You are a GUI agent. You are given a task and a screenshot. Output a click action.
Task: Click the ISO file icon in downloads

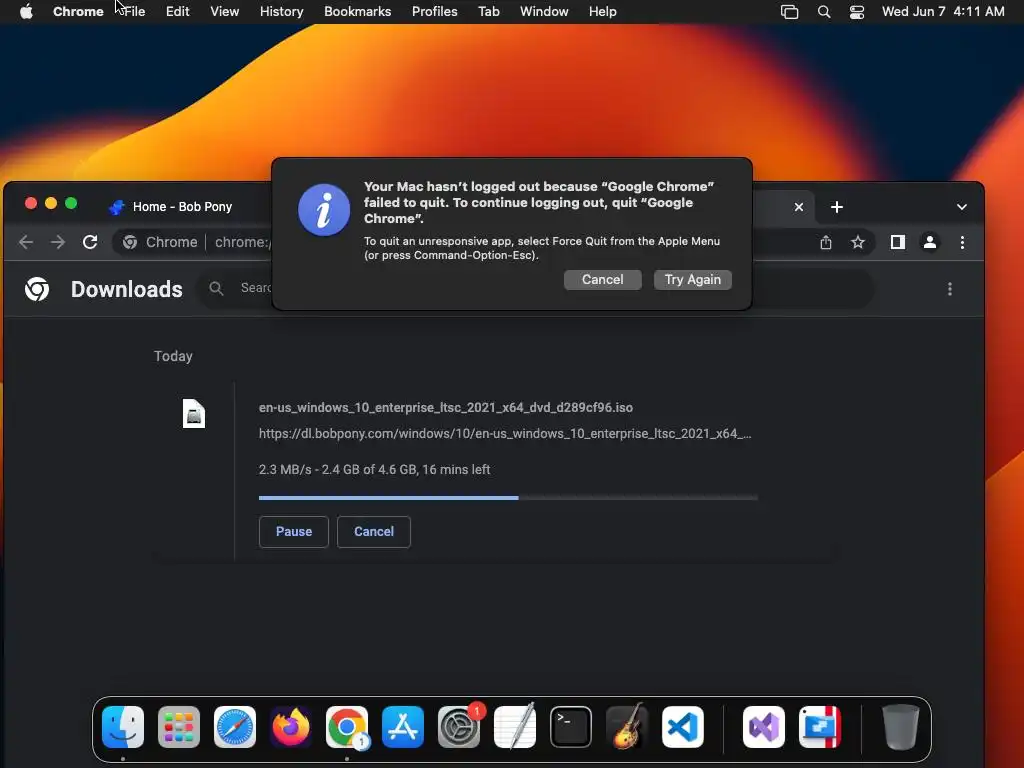[x=194, y=413]
